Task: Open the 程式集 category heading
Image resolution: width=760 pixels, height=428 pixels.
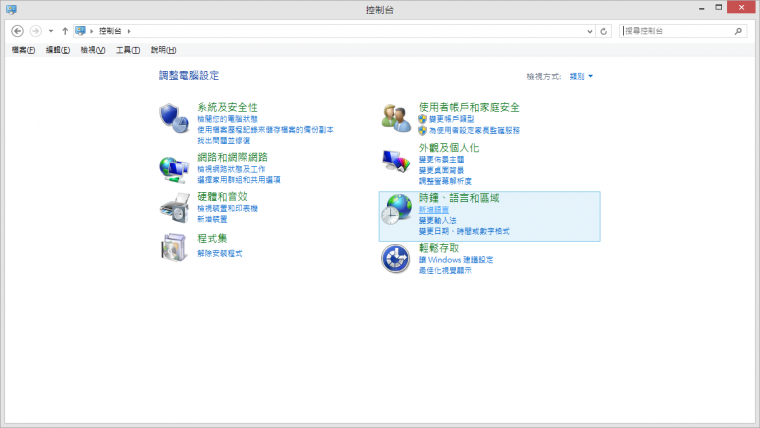Action: [x=212, y=238]
